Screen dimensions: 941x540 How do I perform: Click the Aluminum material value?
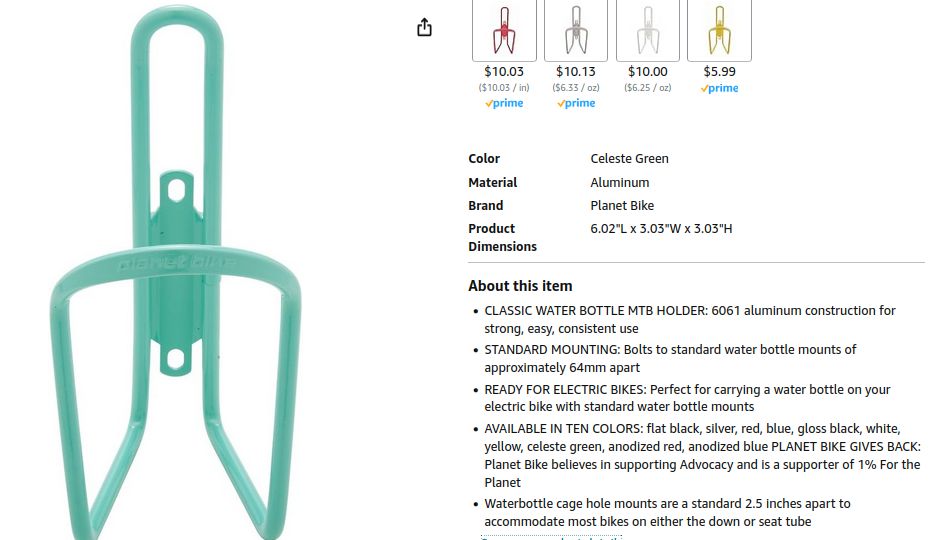[x=620, y=182]
